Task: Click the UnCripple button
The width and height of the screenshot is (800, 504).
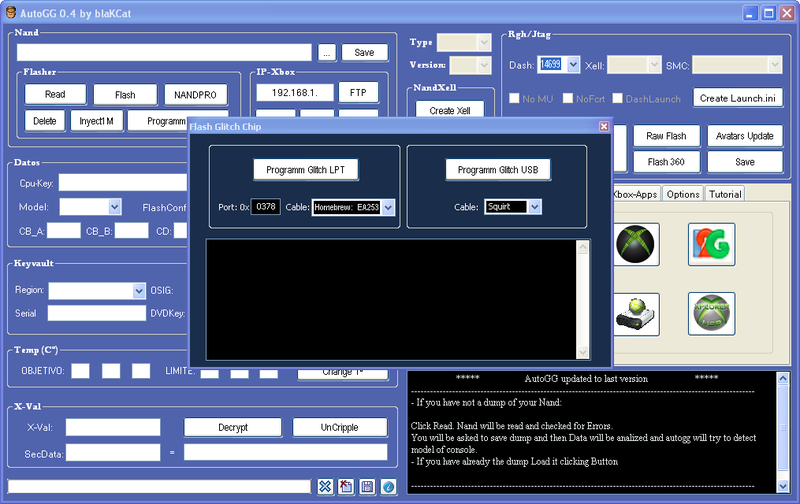Action: point(340,427)
